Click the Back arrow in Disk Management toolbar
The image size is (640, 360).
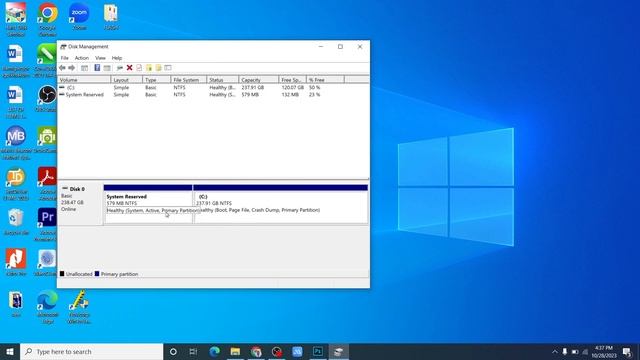[x=62, y=68]
